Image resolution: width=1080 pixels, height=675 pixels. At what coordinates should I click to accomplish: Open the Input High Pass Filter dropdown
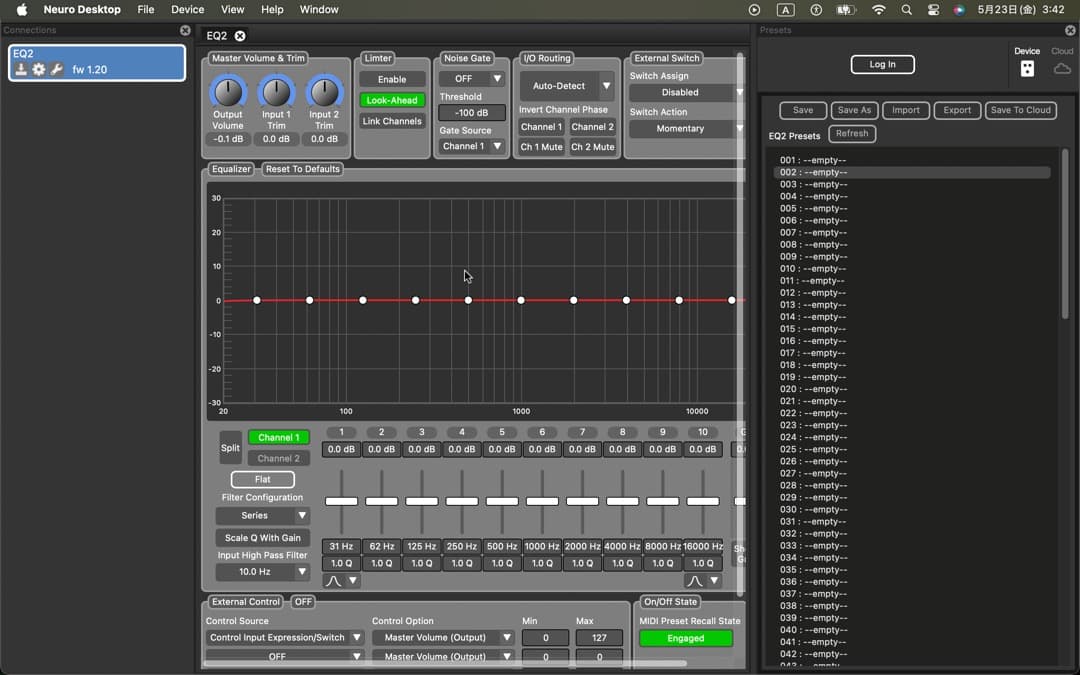coord(262,571)
